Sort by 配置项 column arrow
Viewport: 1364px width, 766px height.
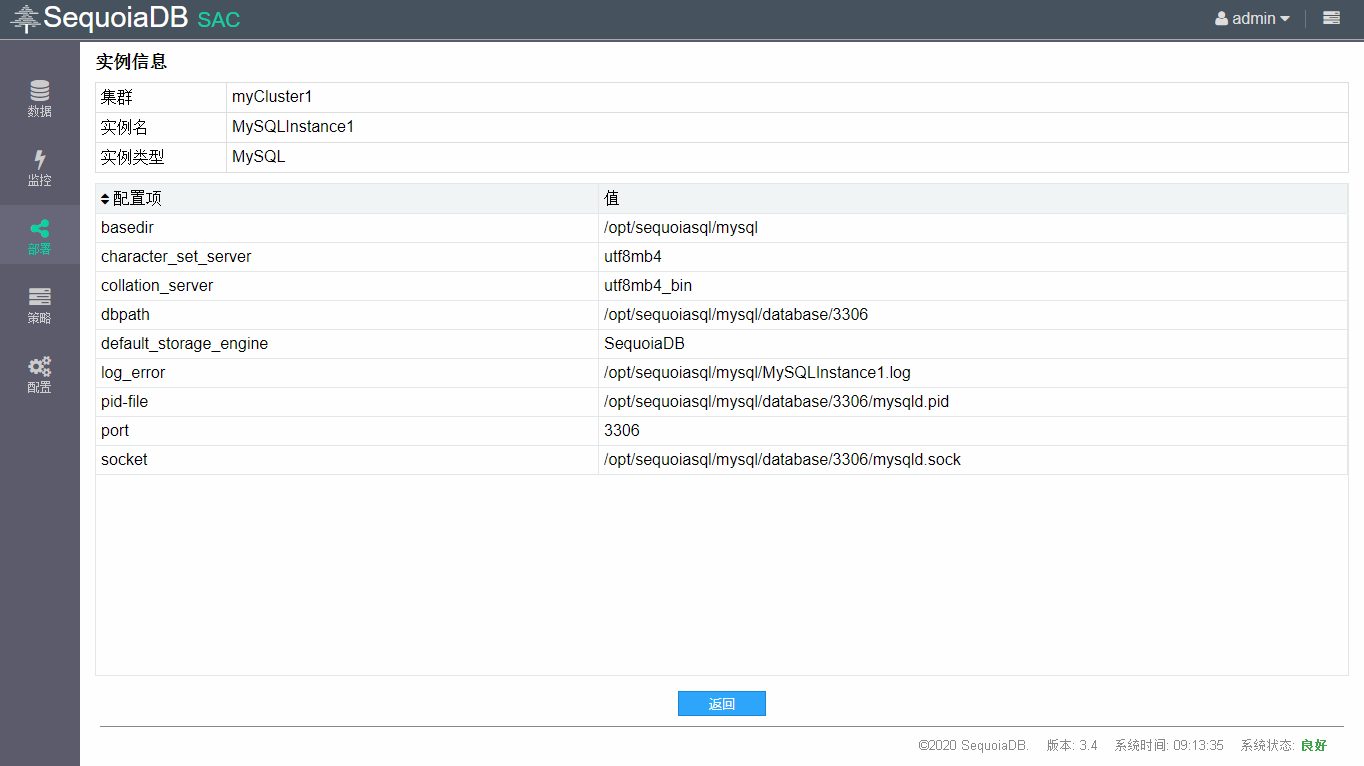tap(105, 199)
